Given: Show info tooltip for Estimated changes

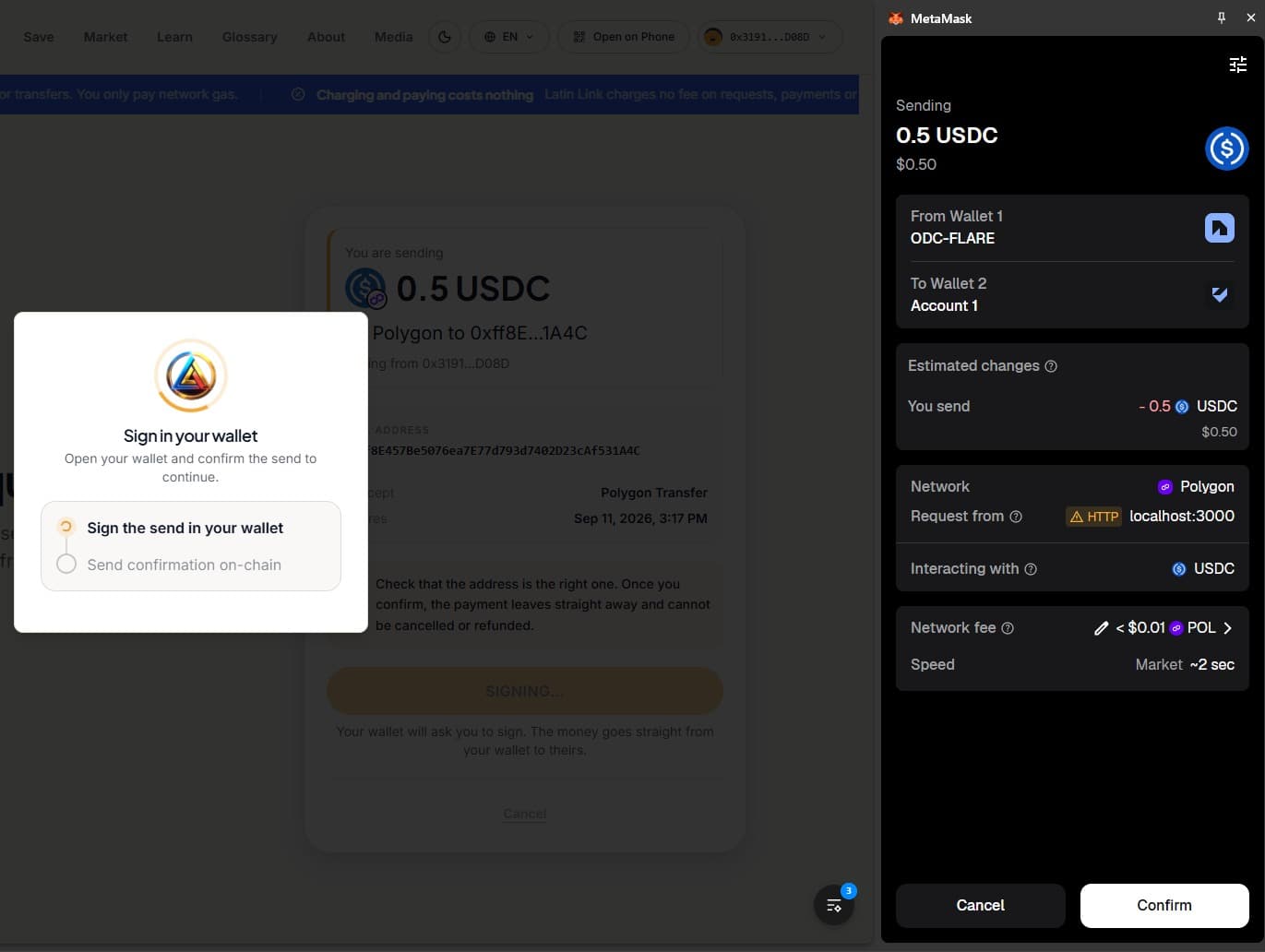Looking at the screenshot, I should [1051, 366].
